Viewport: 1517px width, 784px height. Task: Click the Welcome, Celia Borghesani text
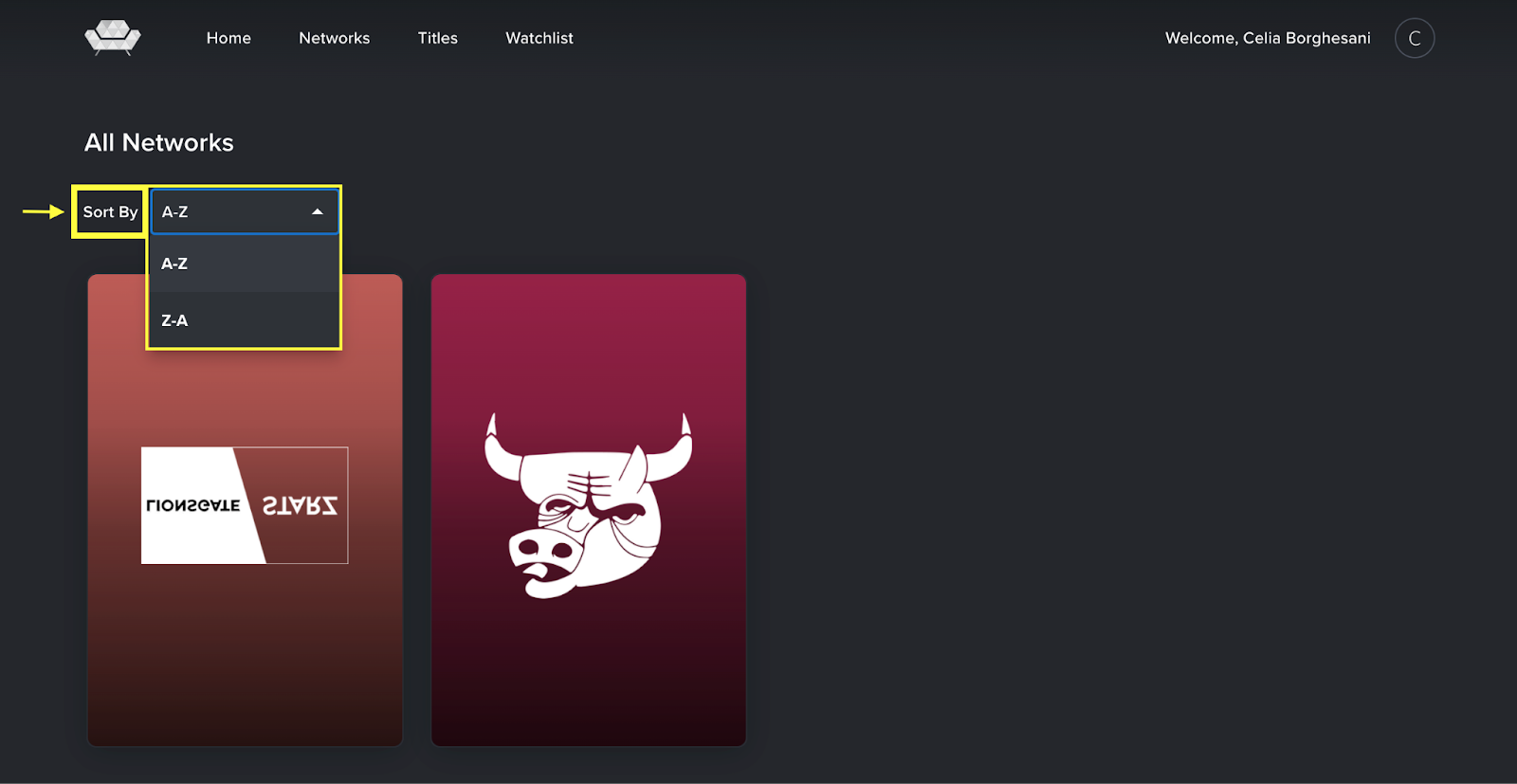click(x=1268, y=38)
